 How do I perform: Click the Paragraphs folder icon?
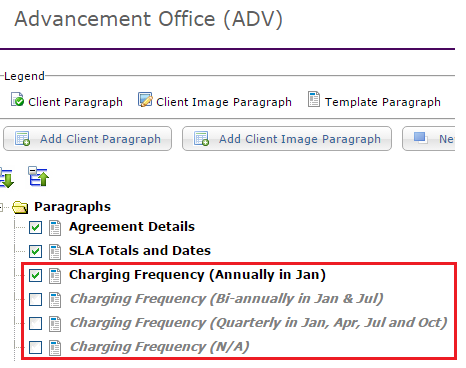[x=20, y=207]
